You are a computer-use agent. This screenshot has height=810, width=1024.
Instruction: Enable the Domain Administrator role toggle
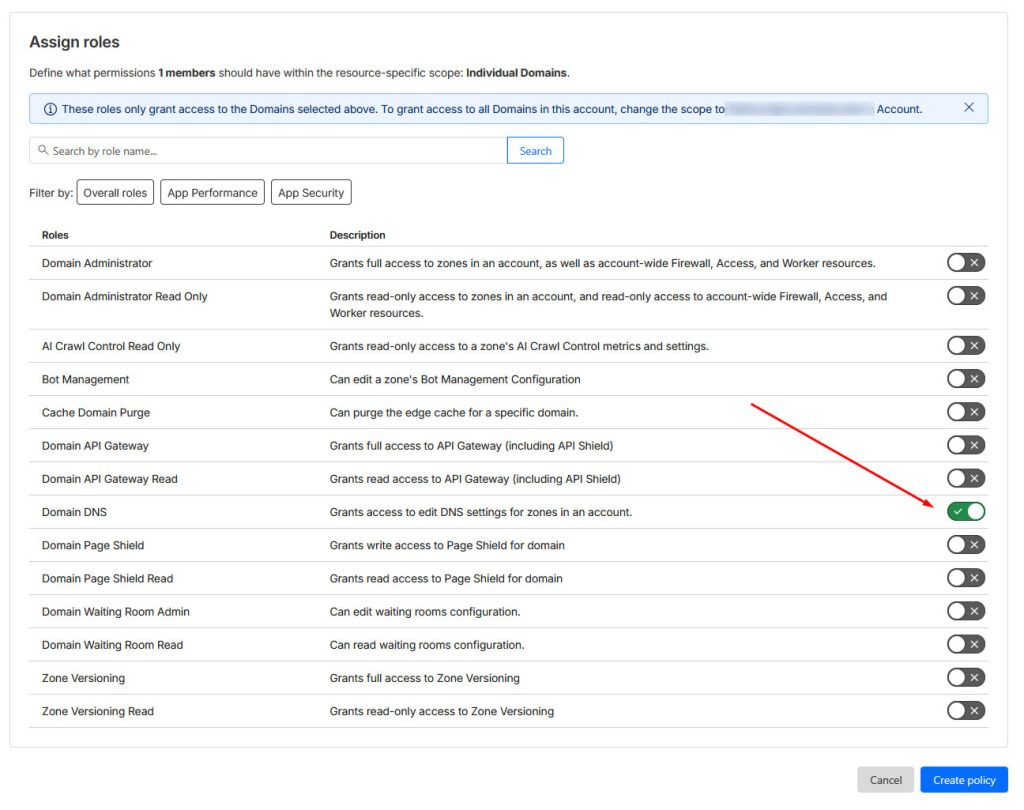click(x=965, y=263)
